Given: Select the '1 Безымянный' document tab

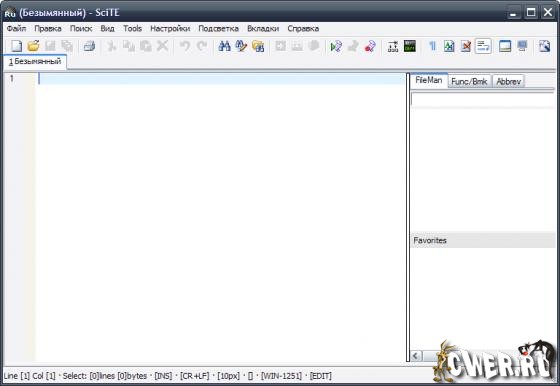Looking at the screenshot, I should [35, 61].
